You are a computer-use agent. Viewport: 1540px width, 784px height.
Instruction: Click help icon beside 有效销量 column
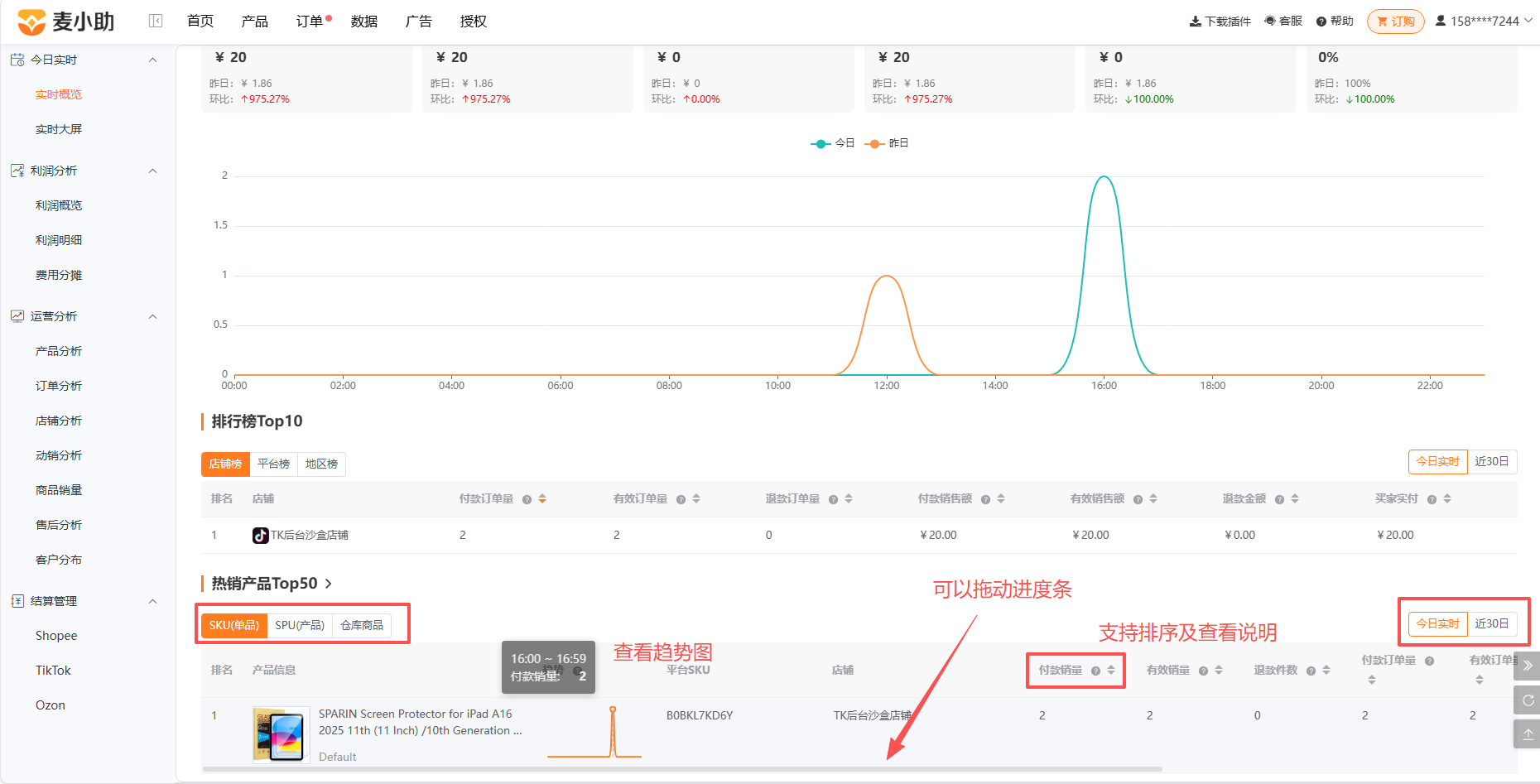pyautogui.click(x=1203, y=671)
